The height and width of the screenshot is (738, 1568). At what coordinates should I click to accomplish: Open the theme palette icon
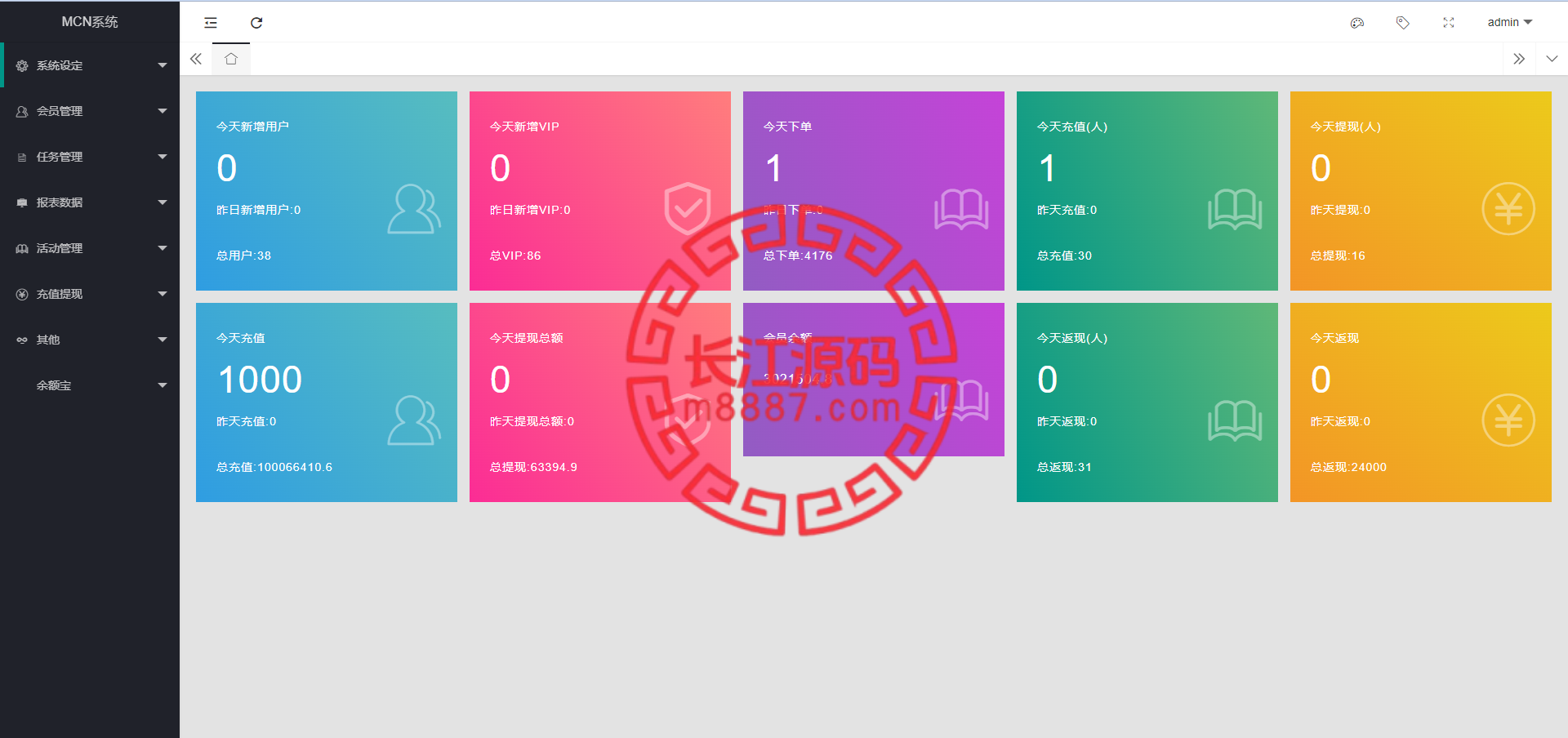(x=1357, y=23)
